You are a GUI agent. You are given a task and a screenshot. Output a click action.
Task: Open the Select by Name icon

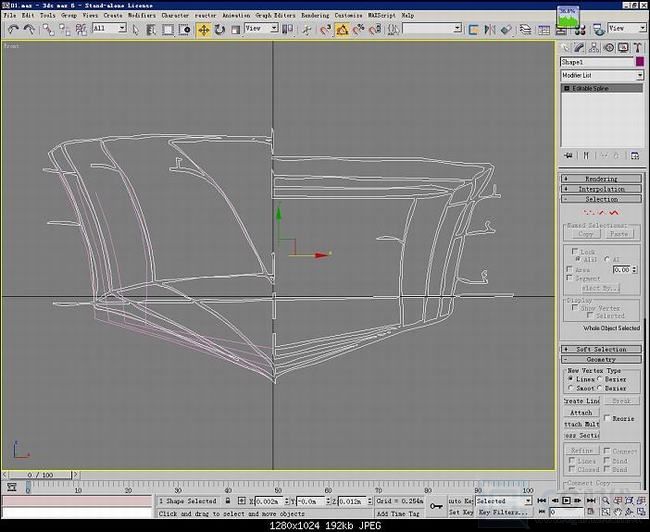[x=151, y=29]
